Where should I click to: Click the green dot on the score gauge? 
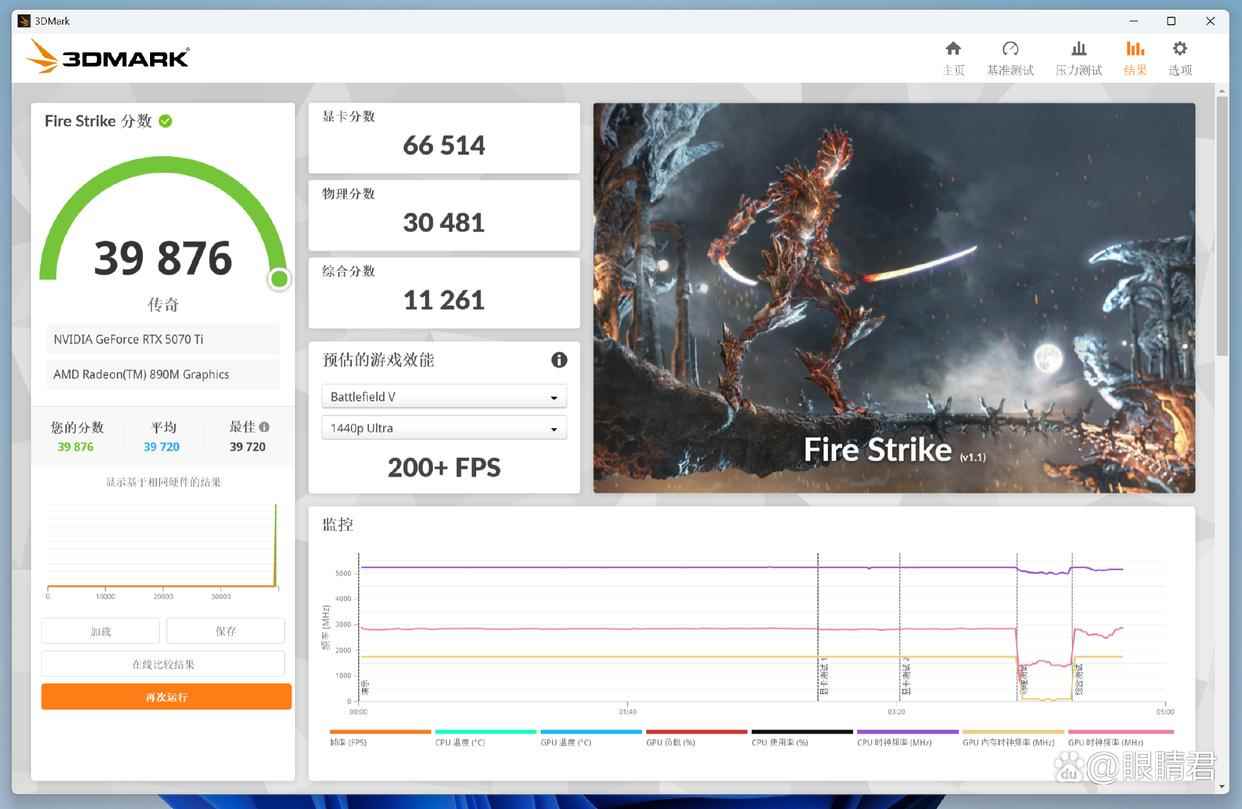pos(279,279)
